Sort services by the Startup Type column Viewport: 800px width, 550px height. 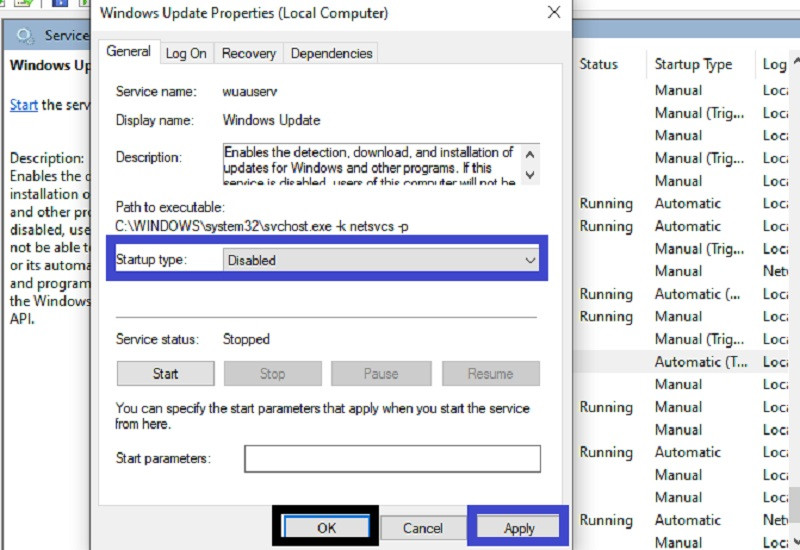(x=693, y=64)
